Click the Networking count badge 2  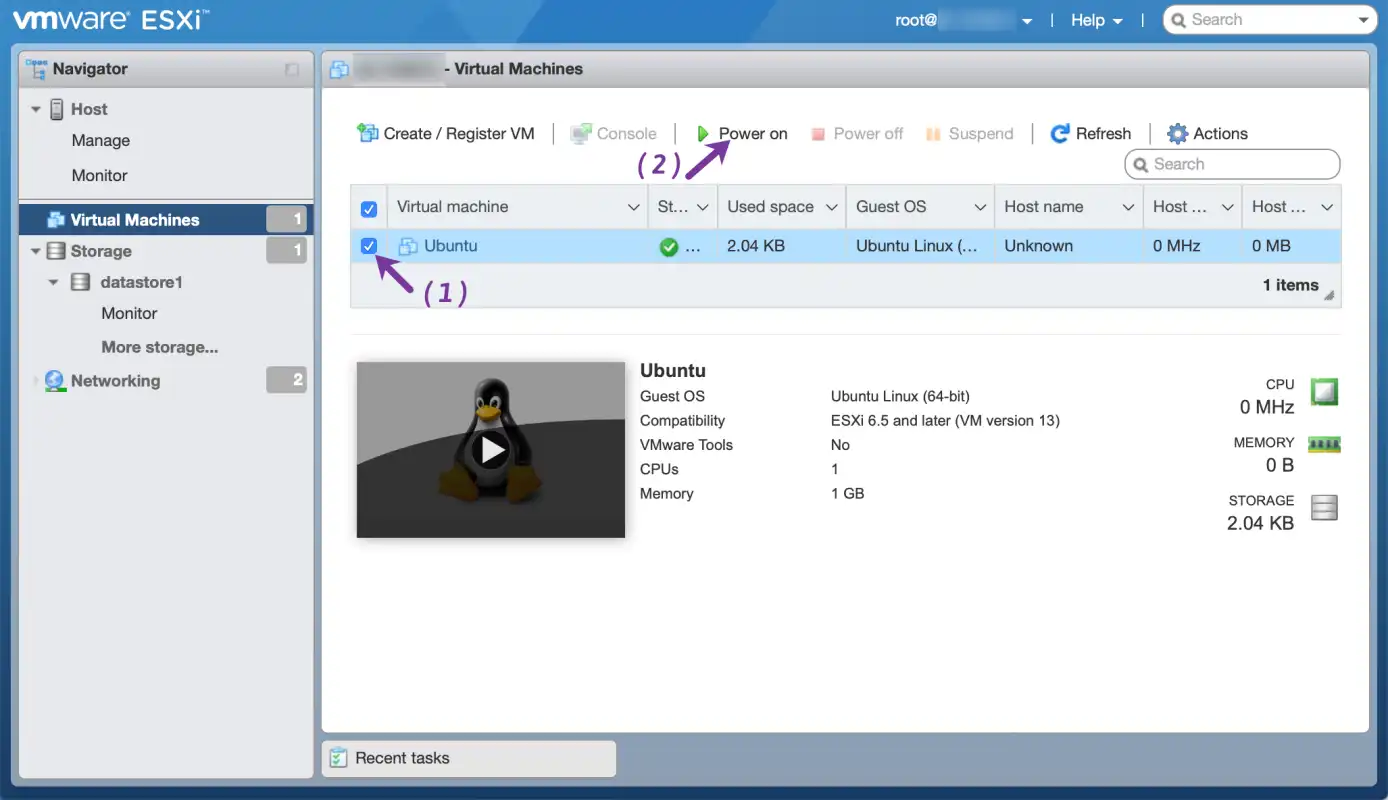286,380
